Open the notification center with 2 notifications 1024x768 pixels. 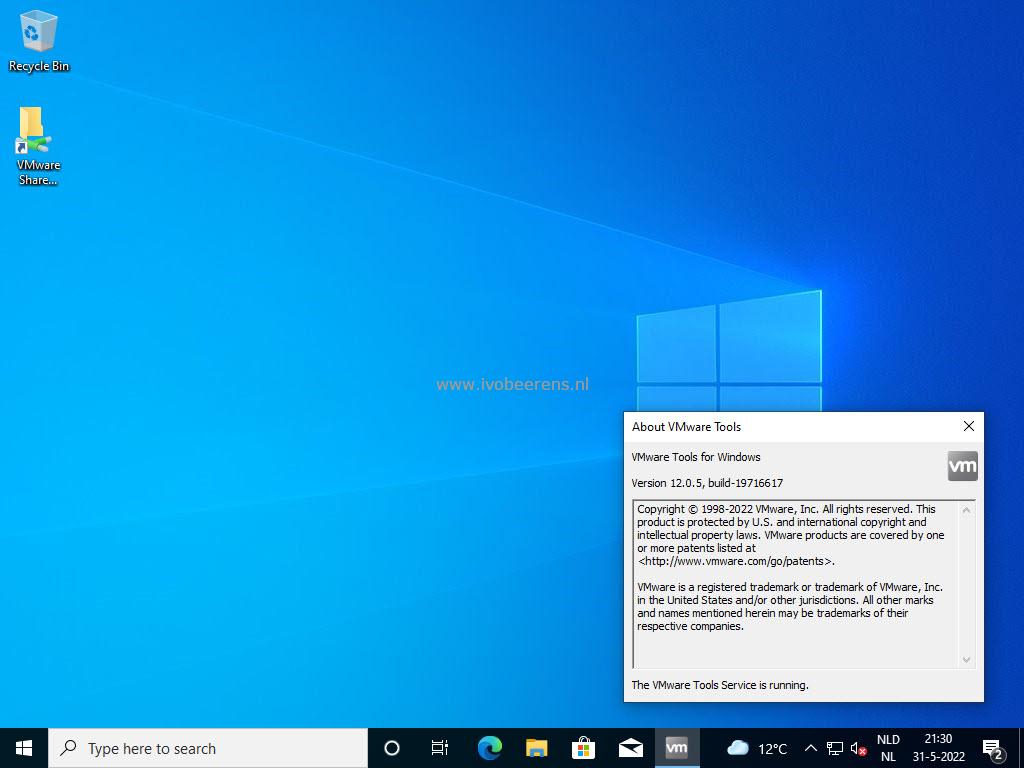click(993, 748)
